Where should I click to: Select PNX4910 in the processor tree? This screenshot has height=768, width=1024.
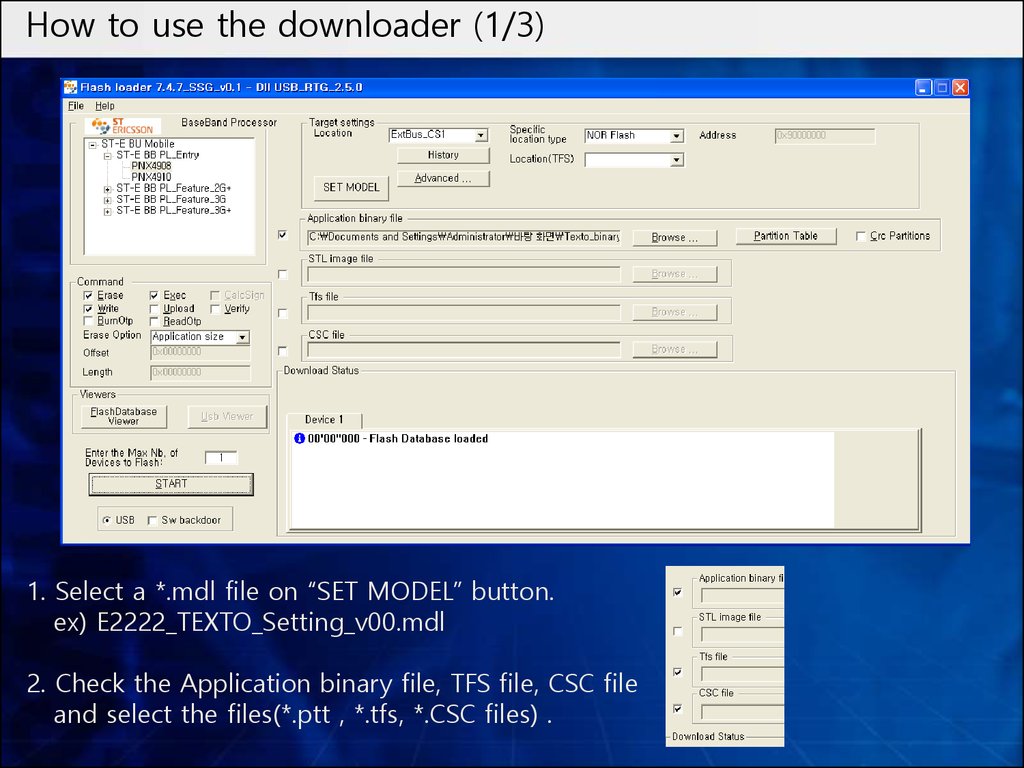point(151,177)
